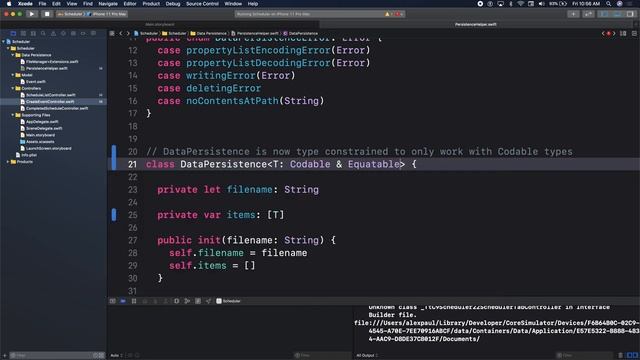Viewport: 640px width, 360px height.
Task: Open the Scheduler scheme selector
Action: (71, 14)
